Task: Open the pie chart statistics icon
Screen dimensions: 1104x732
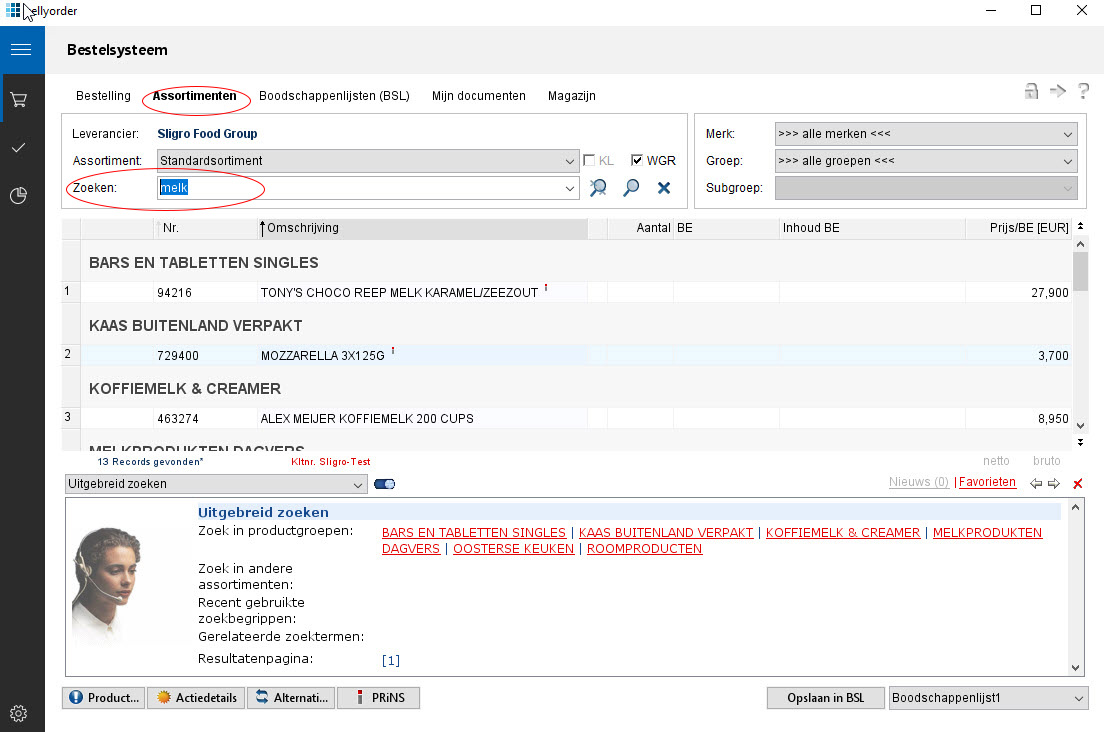Action: (x=18, y=196)
